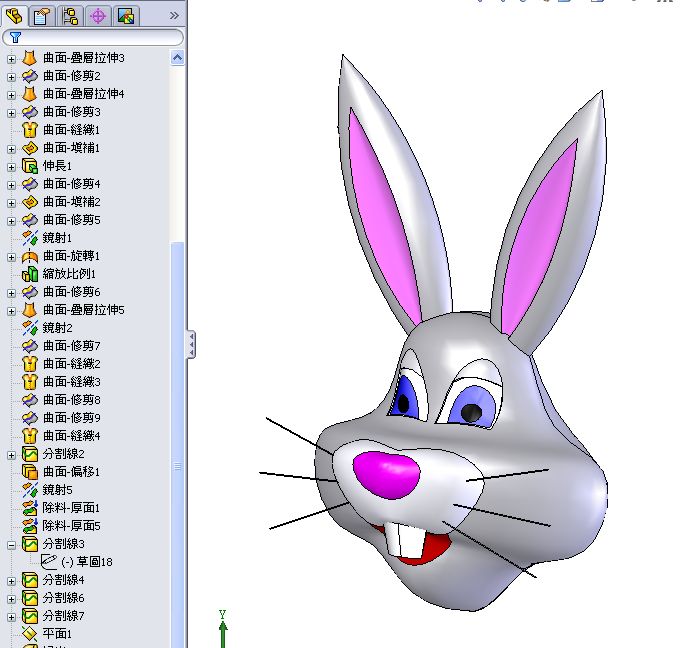This screenshot has height=648, width=689.
Task: Click the feature tree scroll-up arrow
Action: (178, 58)
